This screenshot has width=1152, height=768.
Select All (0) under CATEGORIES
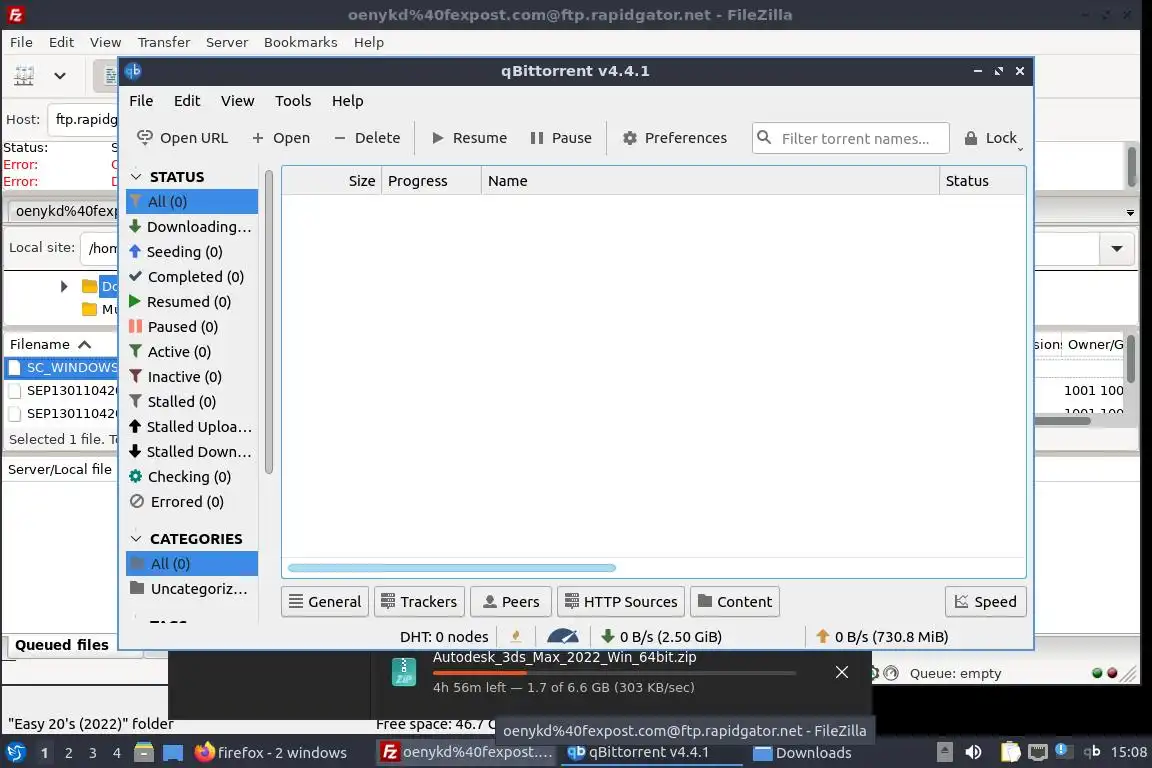click(192, 564)
